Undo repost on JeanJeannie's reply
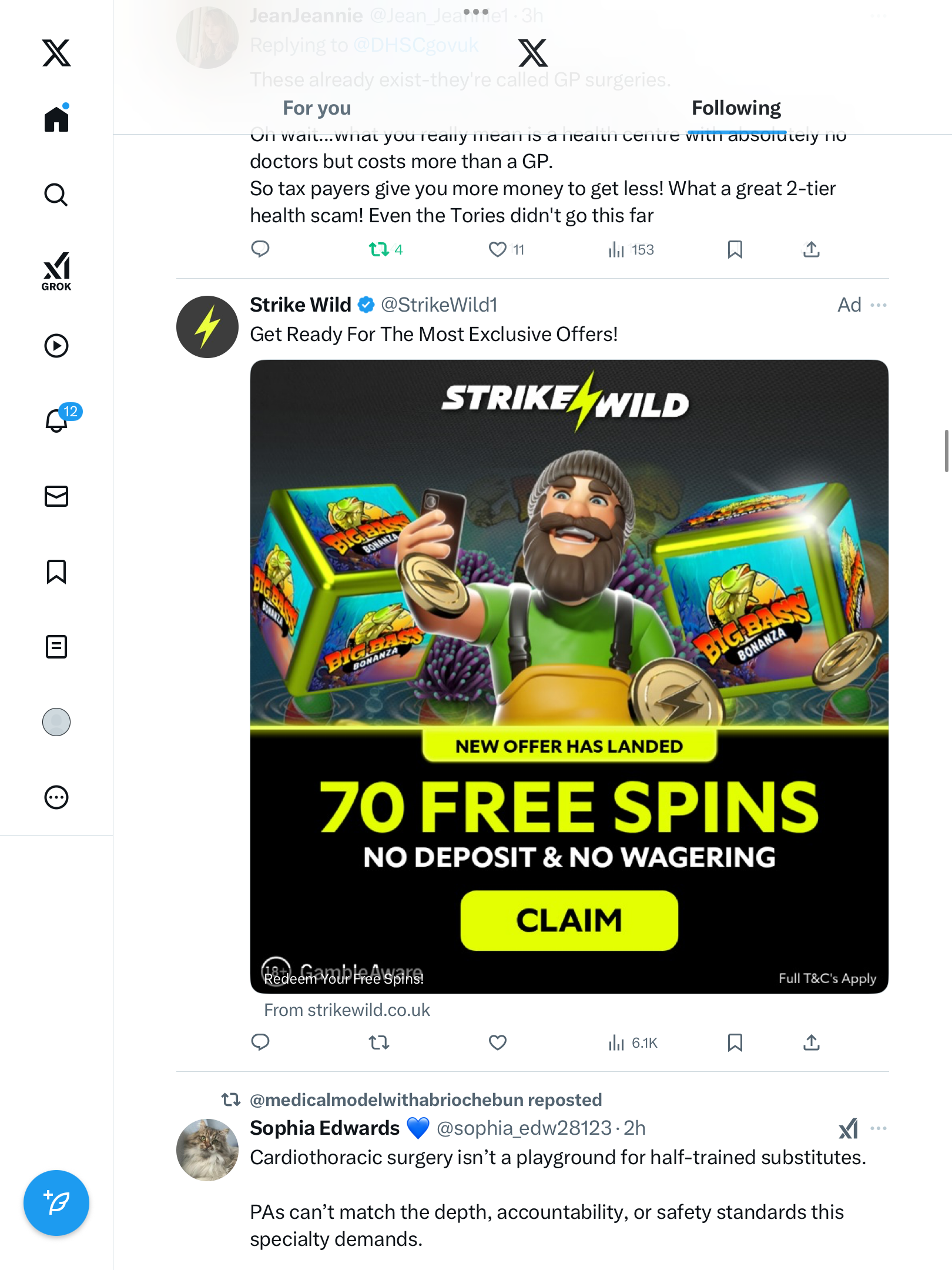952x1270 pixels. coord(379,250)
